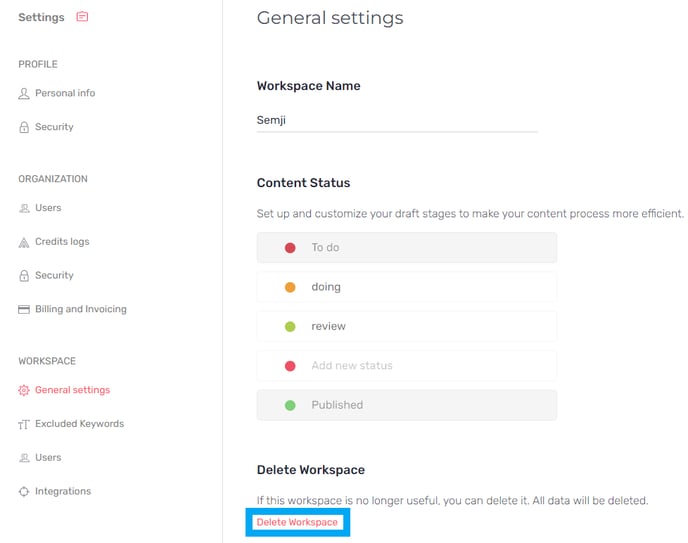
Task: Click the Billing and Invoicing card icon
Action: point(24,309)
